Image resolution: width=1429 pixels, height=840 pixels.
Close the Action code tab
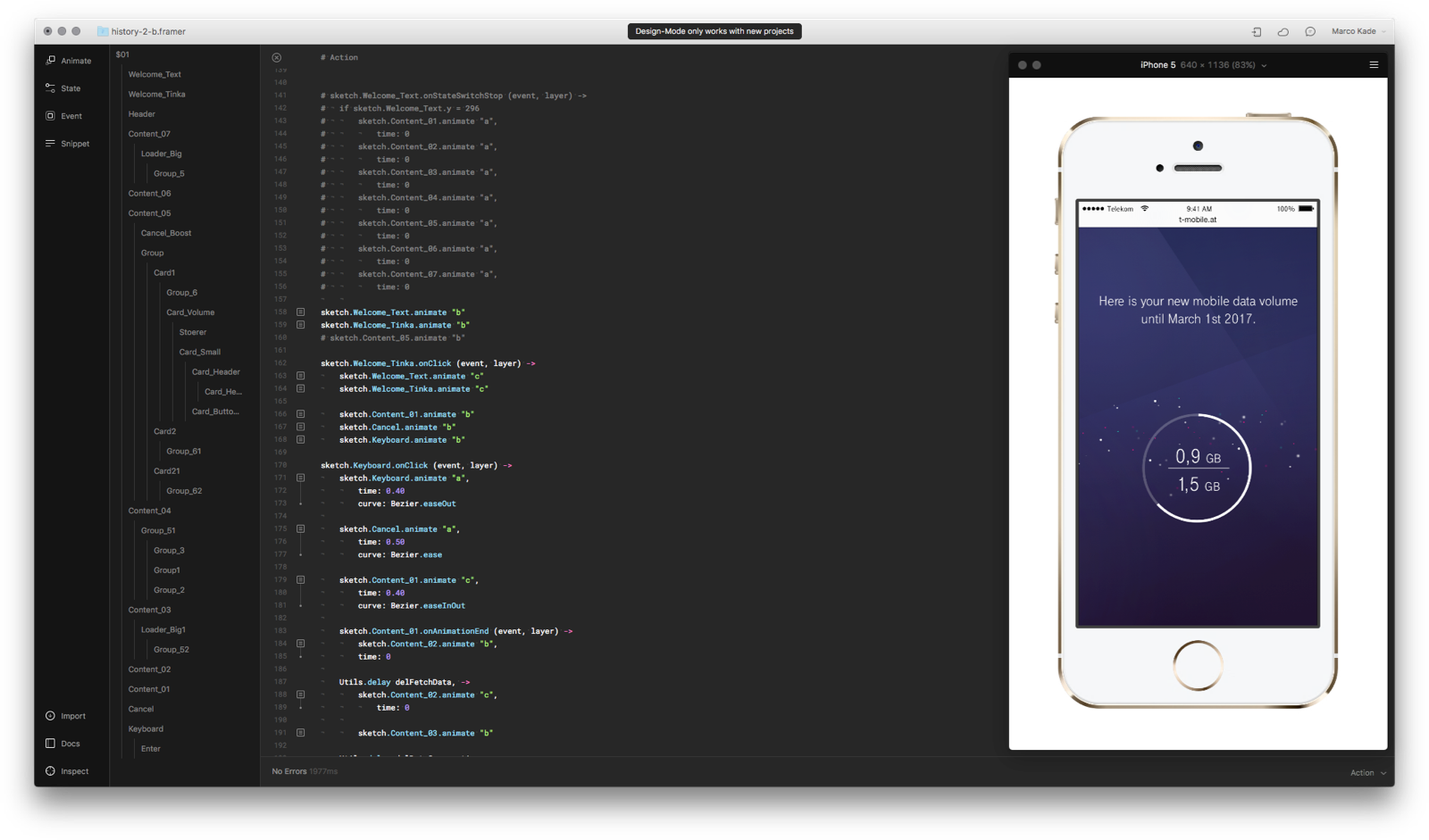coord(277,57)
